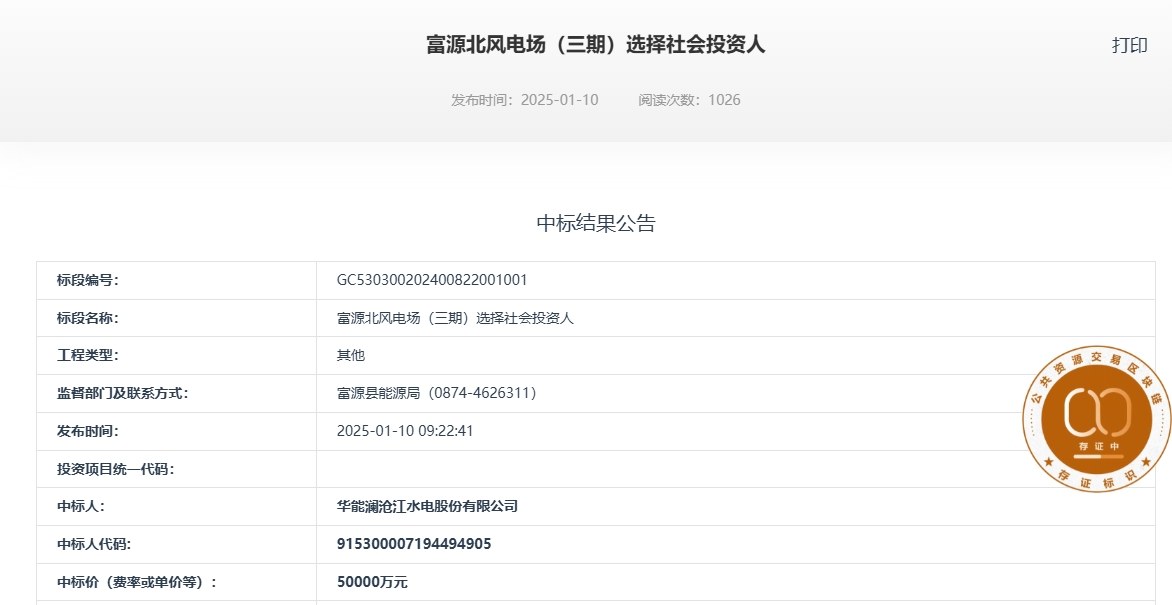Select 富源县能源局（0874-4626311）contact value

tap(437, 393)
